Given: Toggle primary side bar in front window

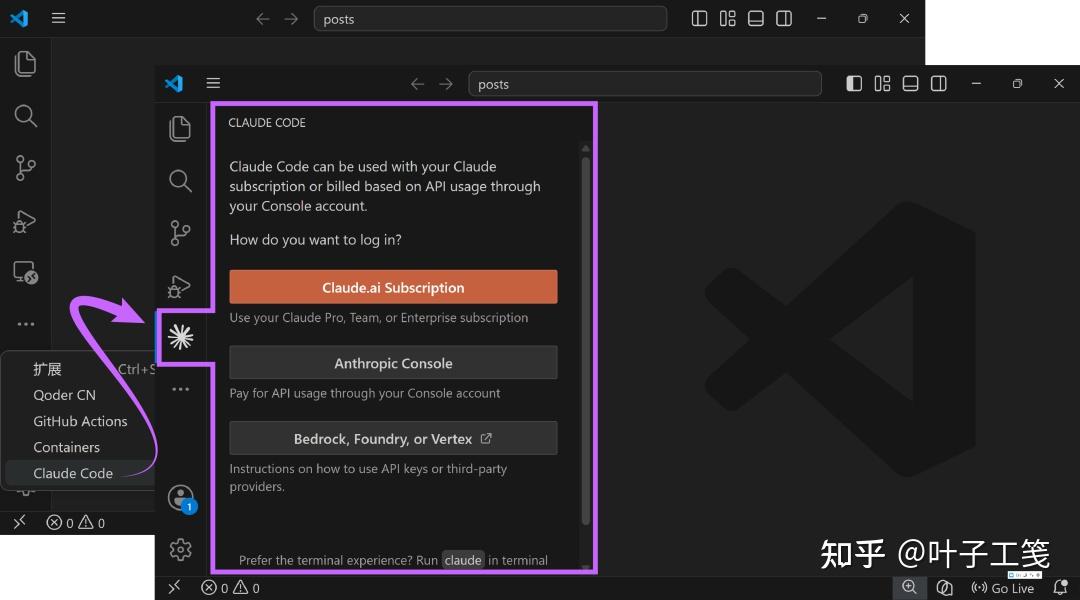Looking at the screenshot, I should point(854,83).
